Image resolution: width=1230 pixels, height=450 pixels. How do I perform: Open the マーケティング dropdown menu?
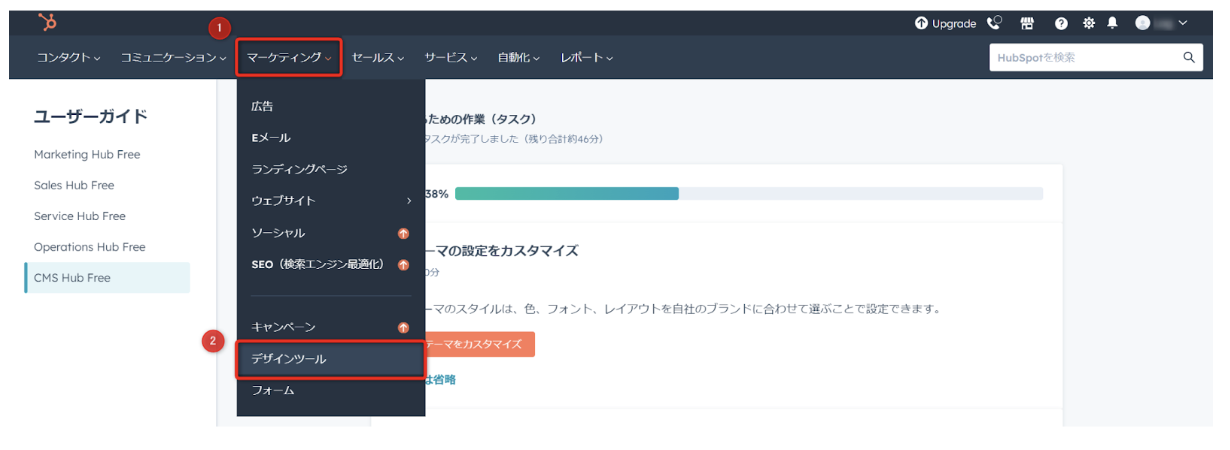(x=289, y=58)
